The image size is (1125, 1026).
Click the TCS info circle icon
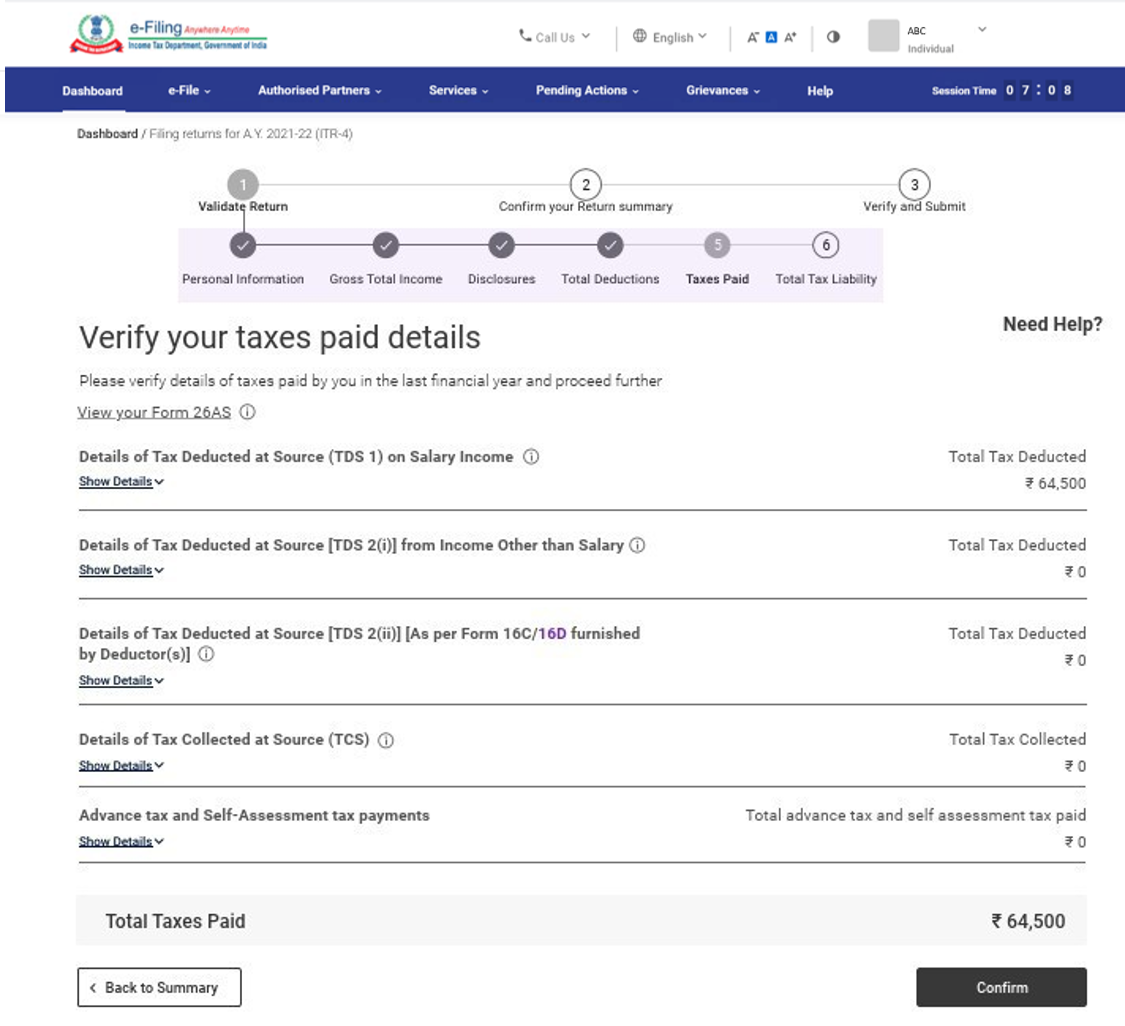(x=386, y=741)
